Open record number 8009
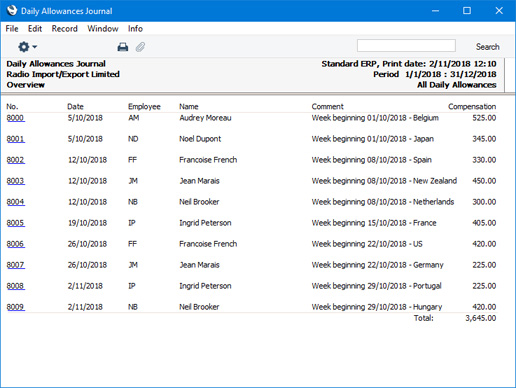Screen dimensions: 516x388 tap(15, 307)
